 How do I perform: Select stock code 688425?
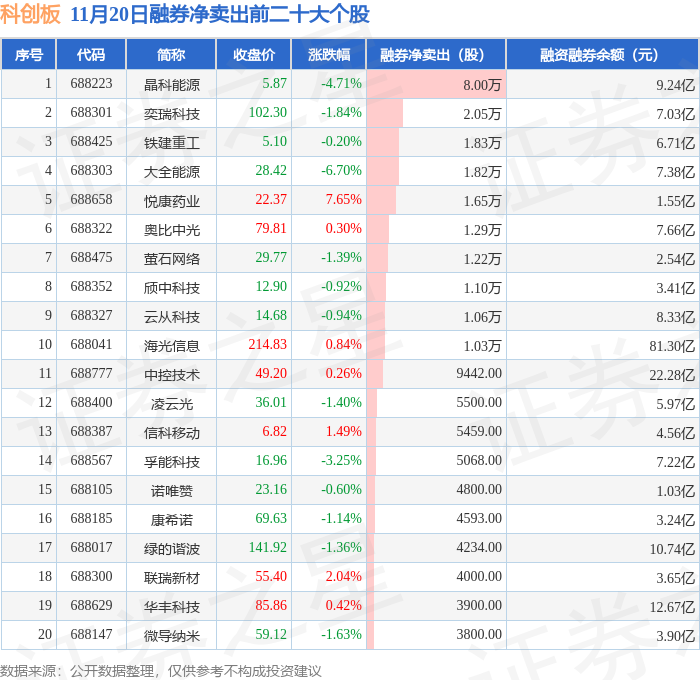tap(91, 142)
